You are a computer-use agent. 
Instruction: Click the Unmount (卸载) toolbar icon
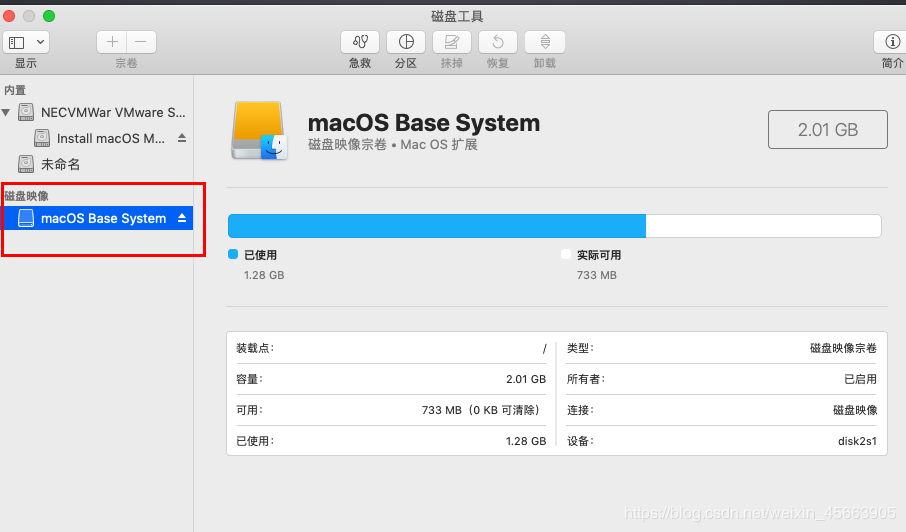(x=545, y=42)
